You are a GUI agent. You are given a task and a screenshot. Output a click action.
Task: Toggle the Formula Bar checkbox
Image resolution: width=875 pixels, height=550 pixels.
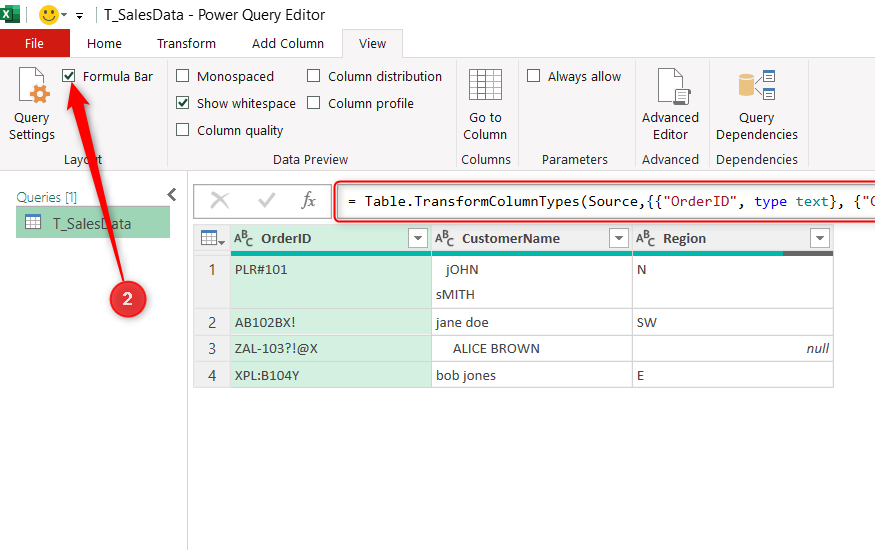(69, 76)
